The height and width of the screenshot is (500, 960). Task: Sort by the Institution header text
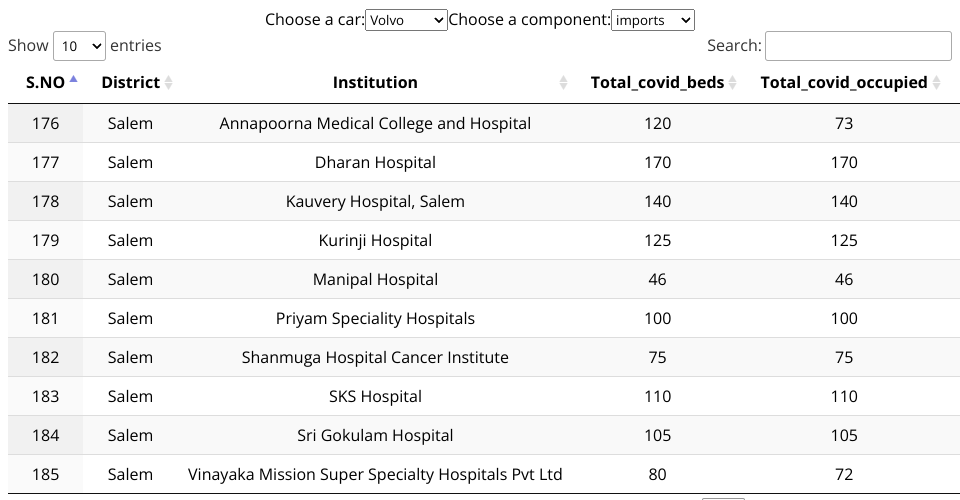(375, 83)
